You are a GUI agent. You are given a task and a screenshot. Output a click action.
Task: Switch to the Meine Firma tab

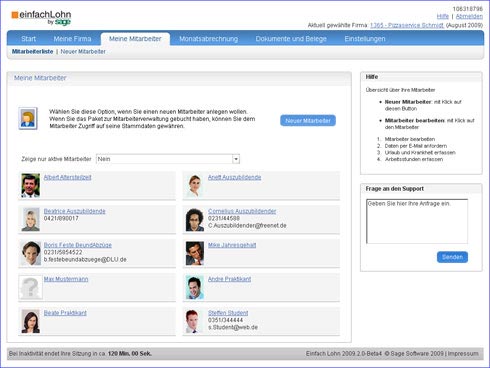tap(72, 39)
